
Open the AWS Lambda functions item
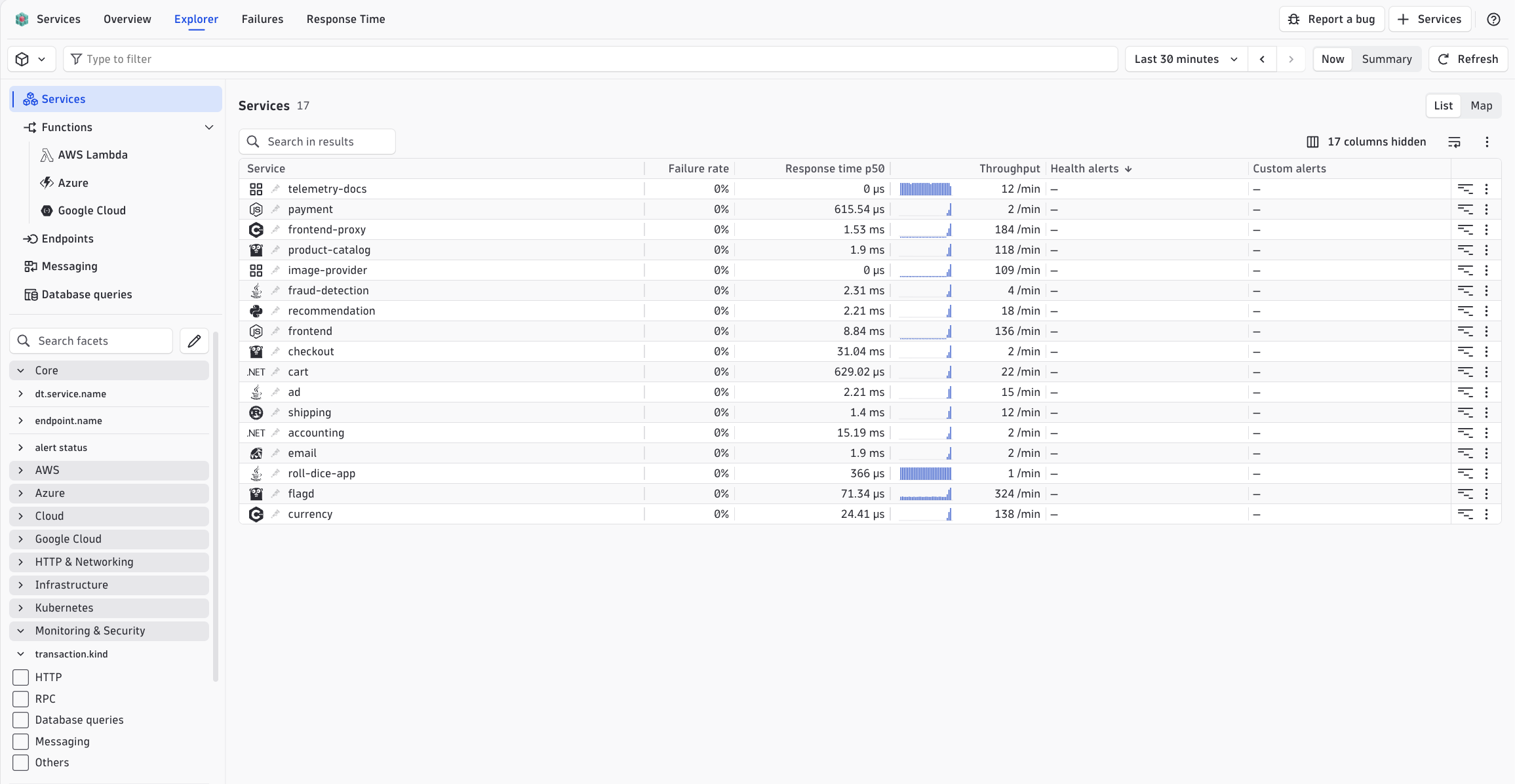[92, 155]
